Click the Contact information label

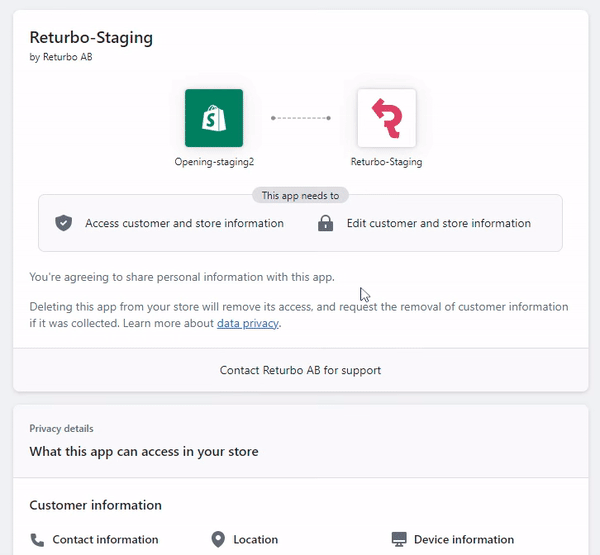click(x=105, y=540)
